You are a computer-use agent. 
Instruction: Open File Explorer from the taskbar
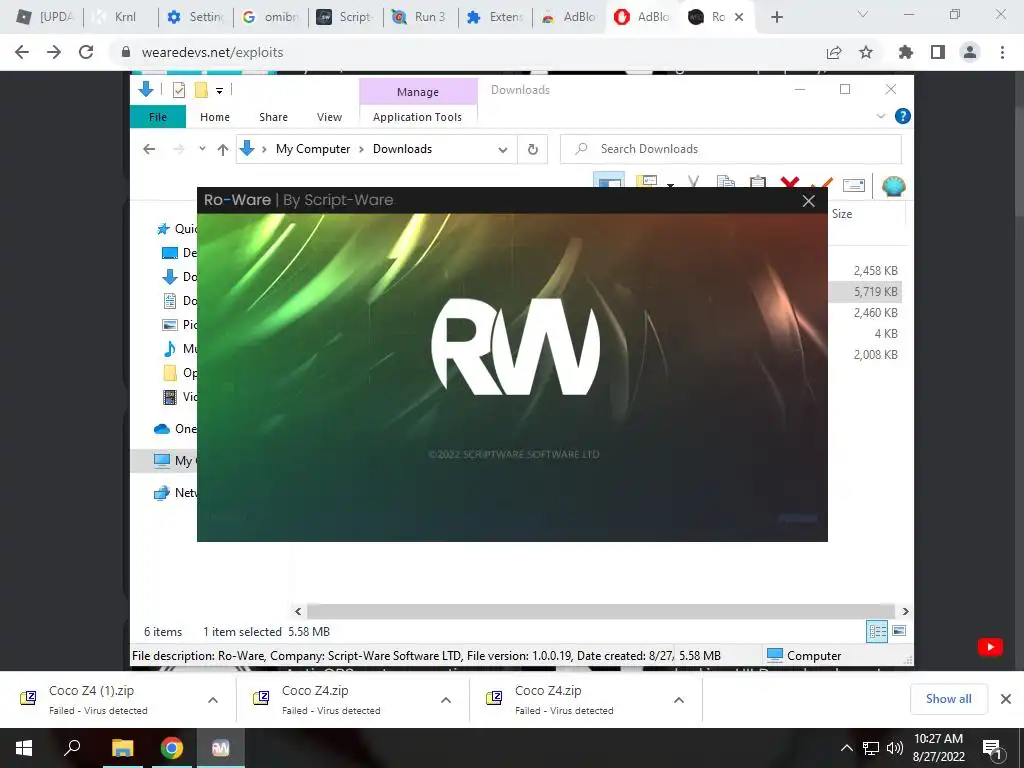point(123,748)
